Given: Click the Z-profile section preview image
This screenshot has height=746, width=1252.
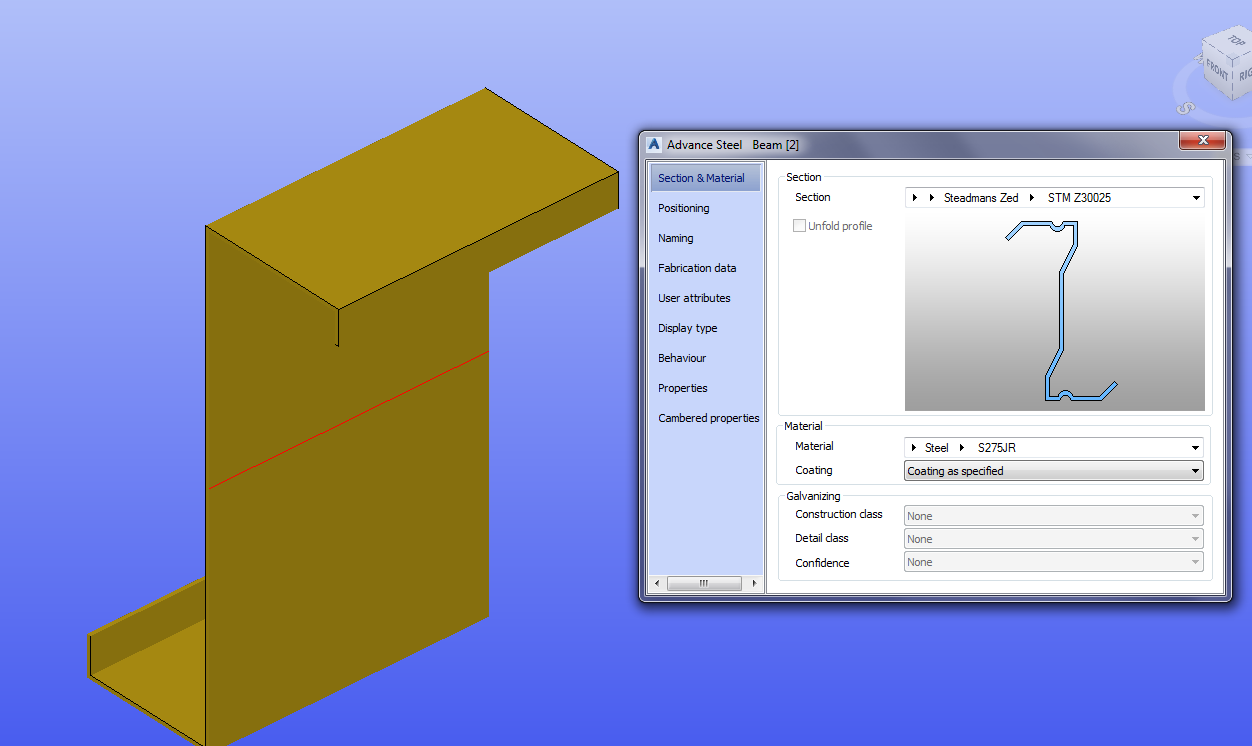Looking at the screenshot, I should tap(1054, 310).
